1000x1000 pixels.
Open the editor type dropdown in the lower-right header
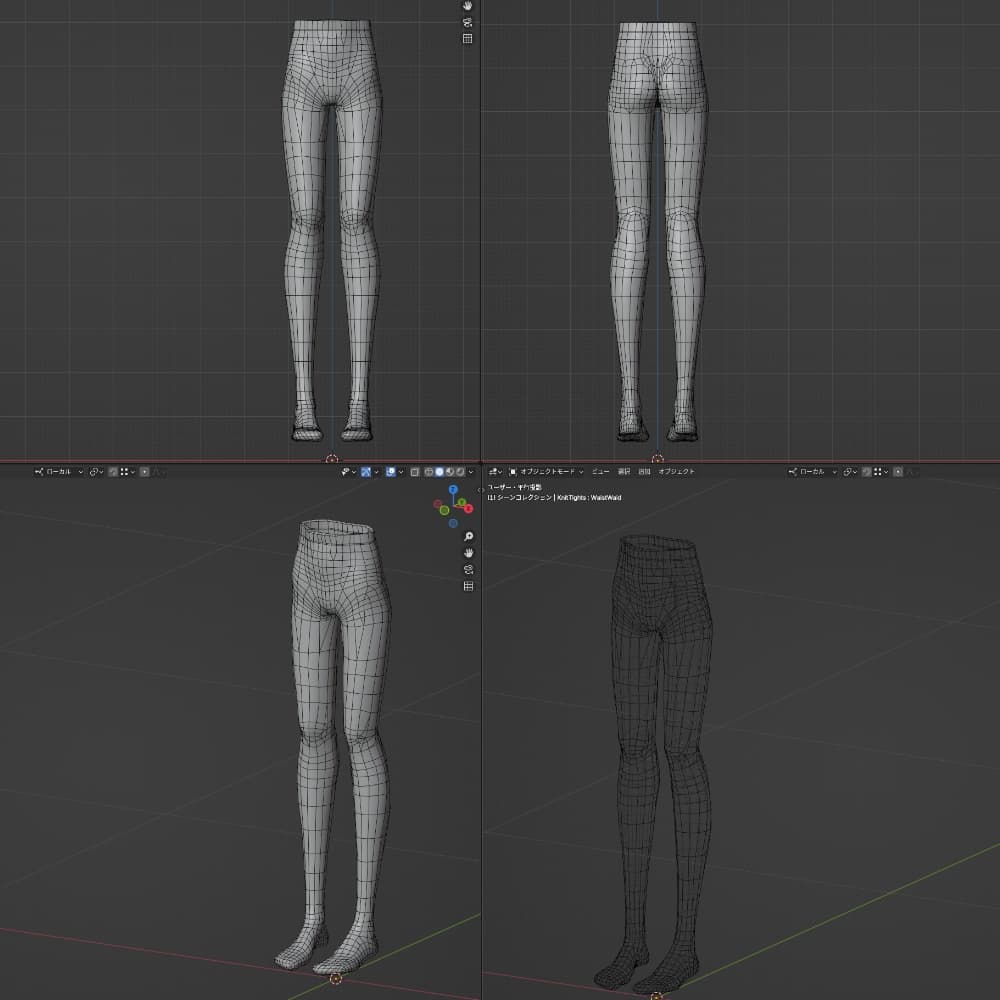[495, 472]
